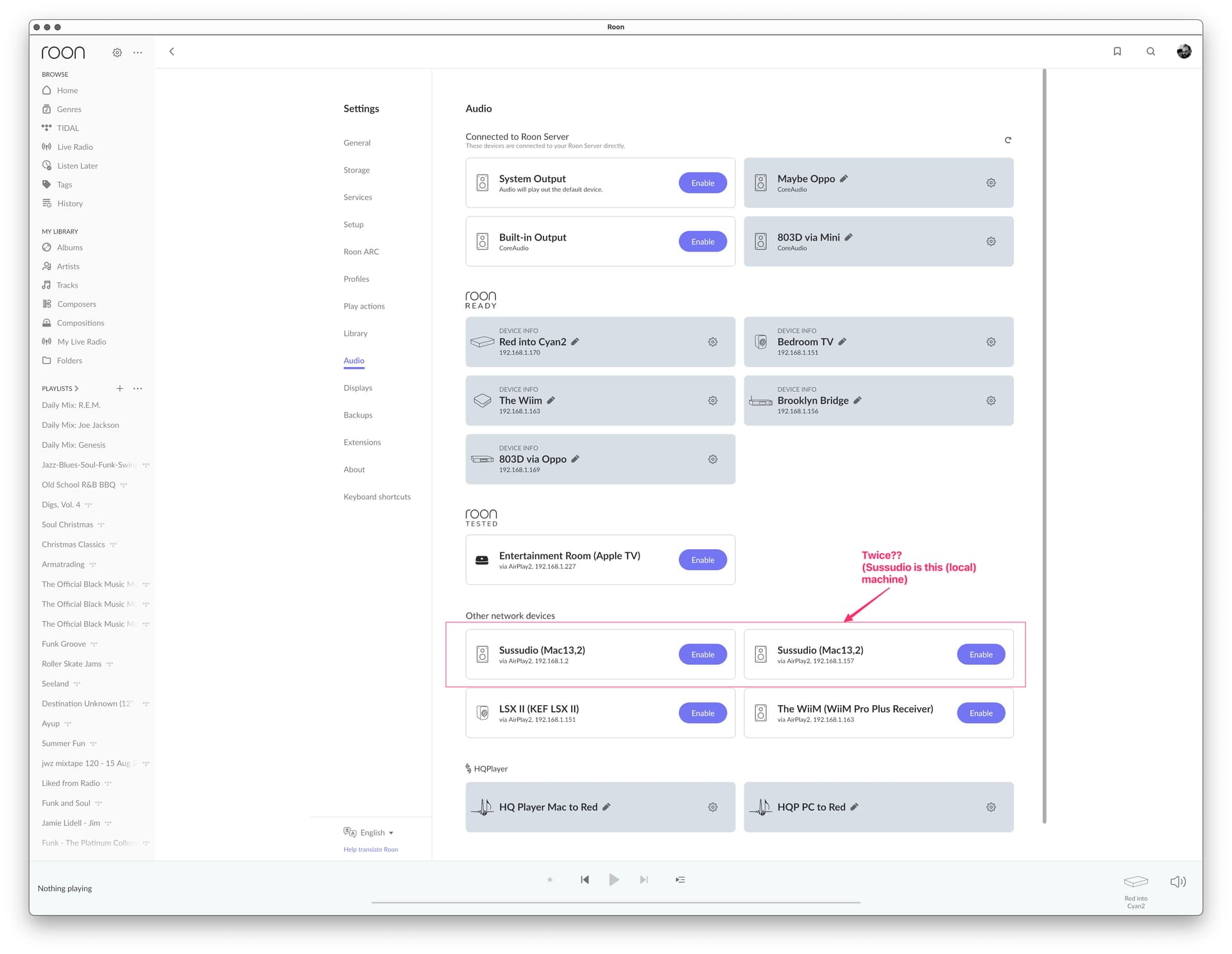
Task: Open settings gear for Maybe Oppo device
Action: point(991,183)
